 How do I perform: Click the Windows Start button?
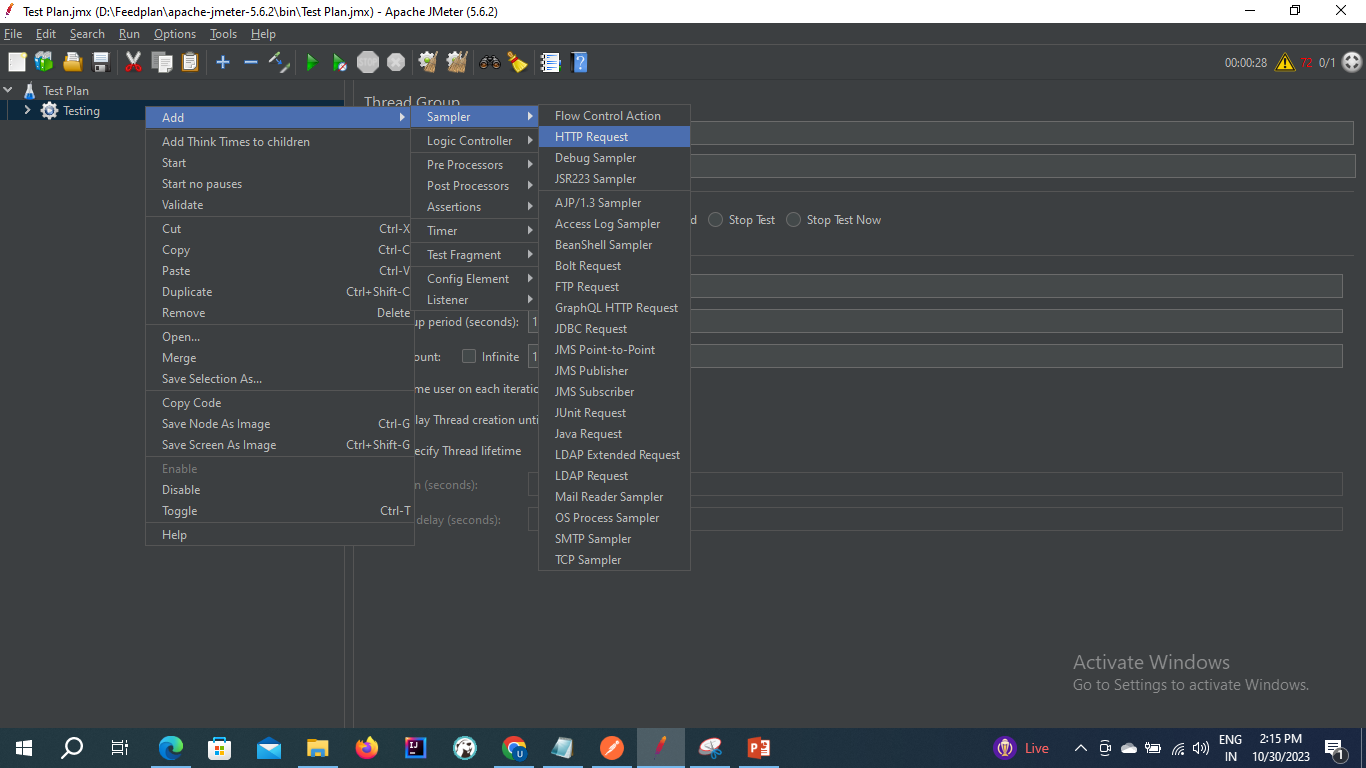coord(24,747)
